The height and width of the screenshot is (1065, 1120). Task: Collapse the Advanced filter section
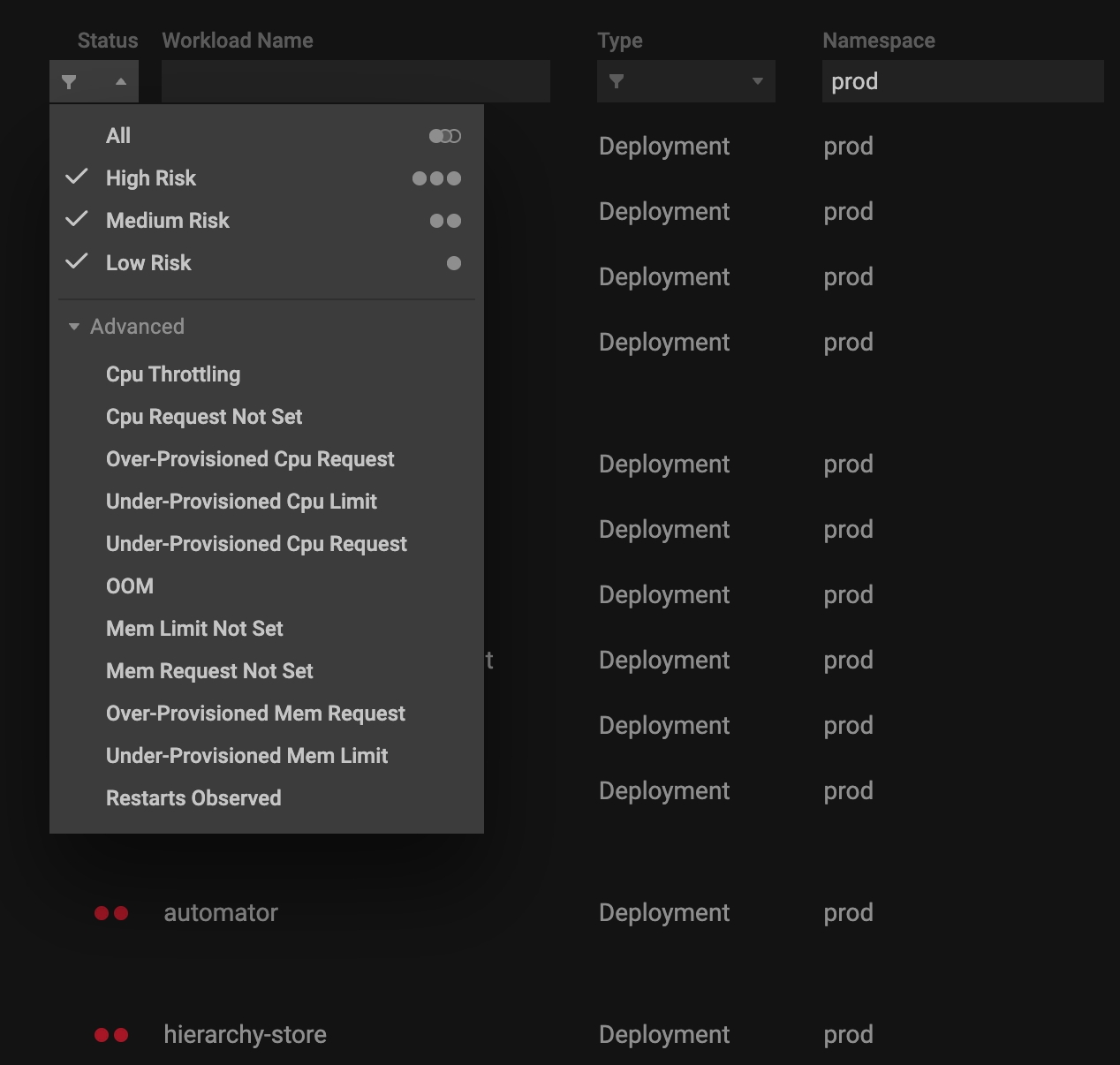coord(74,327)
